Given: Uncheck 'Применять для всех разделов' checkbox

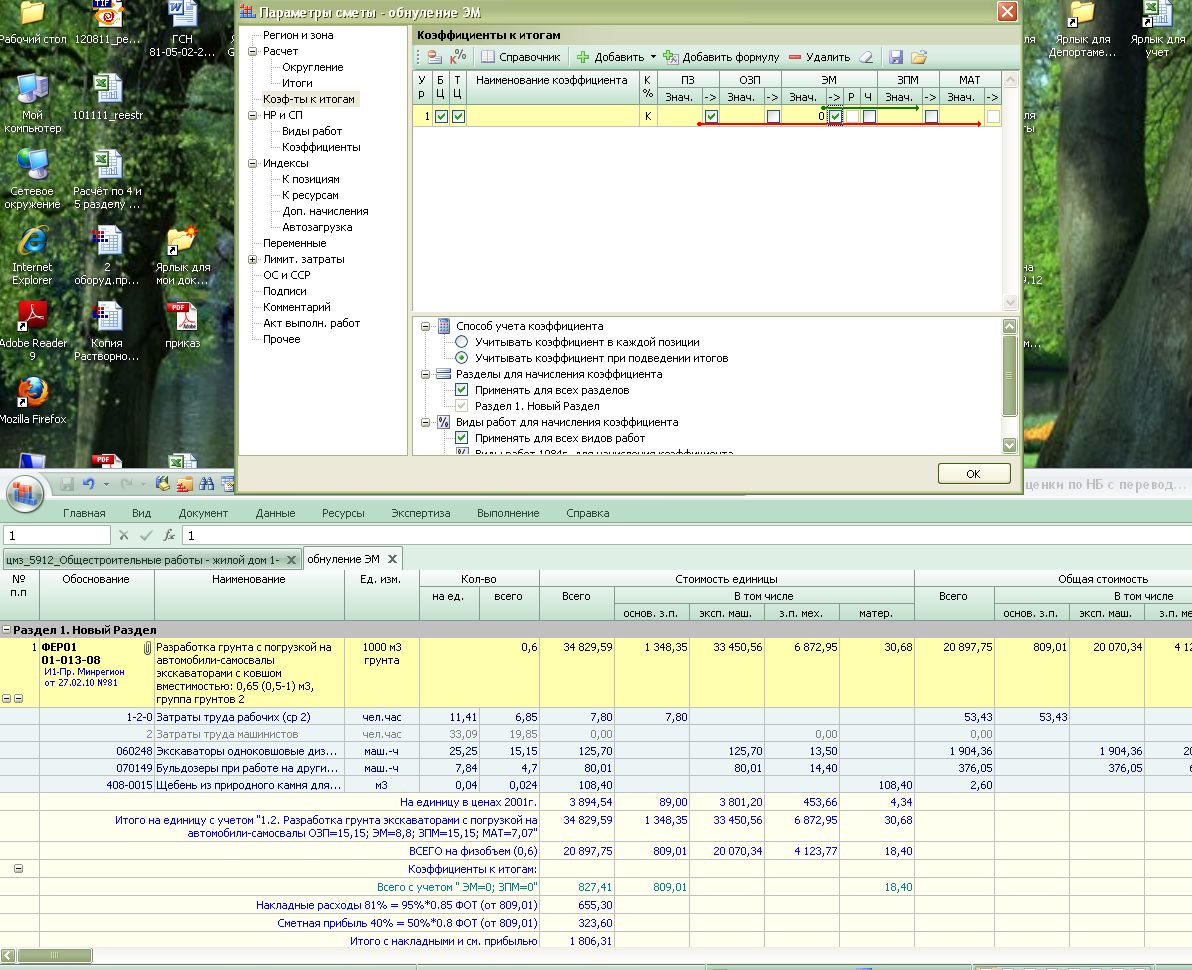Looking at the screenshot, I should tap(462, 390).
